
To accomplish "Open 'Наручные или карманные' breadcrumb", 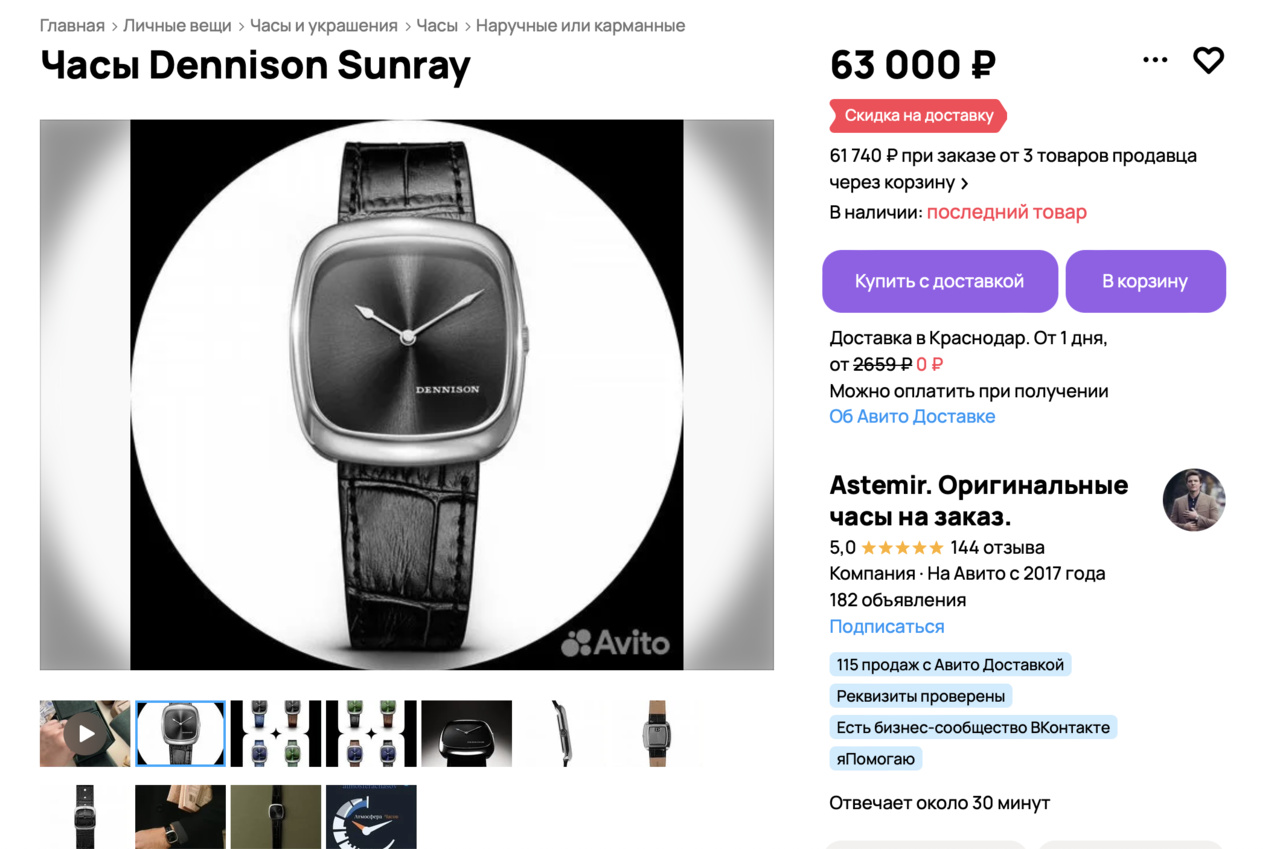I will 580,25.
